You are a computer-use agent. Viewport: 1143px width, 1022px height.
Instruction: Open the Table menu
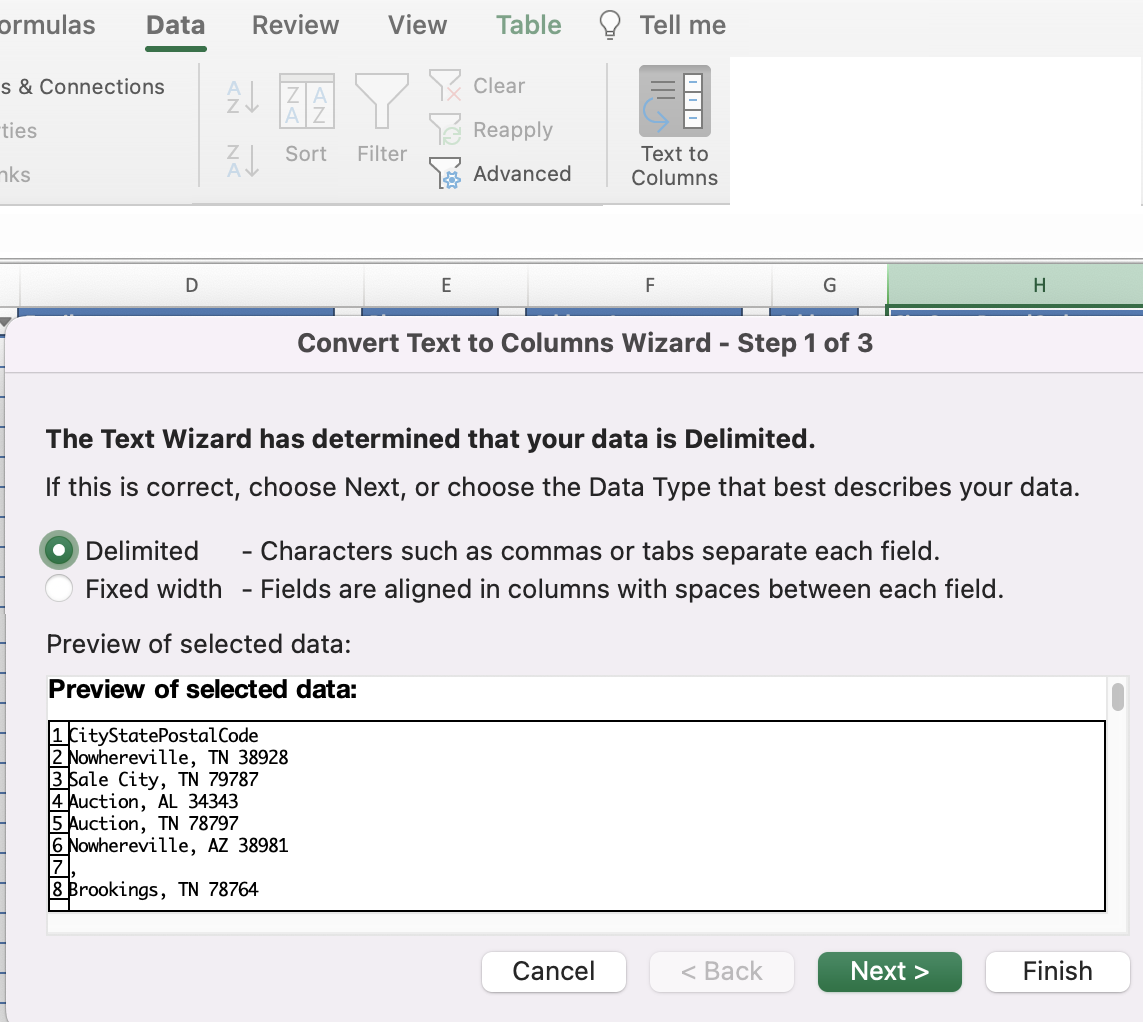pos(528,25)
